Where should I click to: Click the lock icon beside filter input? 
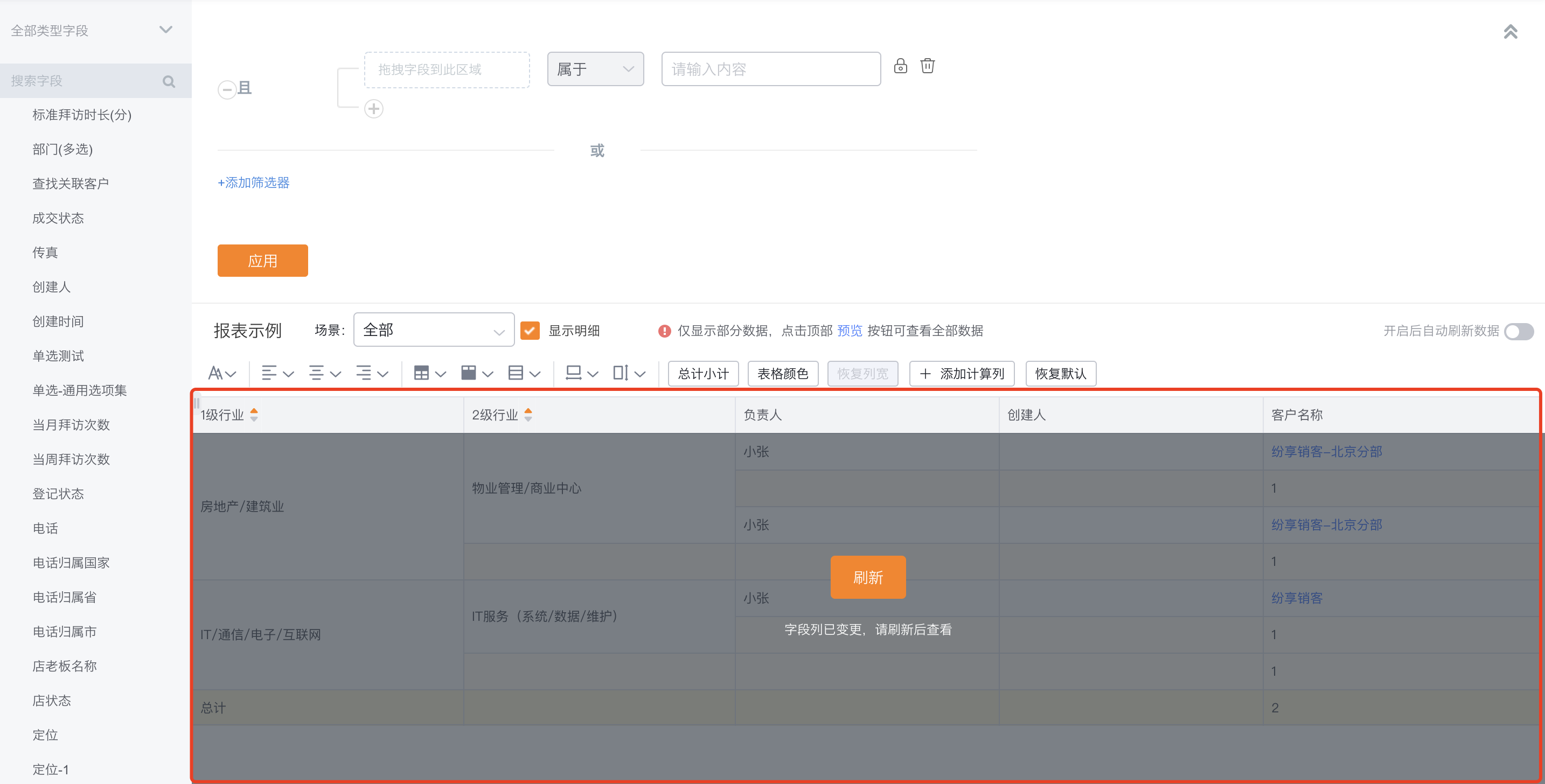tap(900, 66)
